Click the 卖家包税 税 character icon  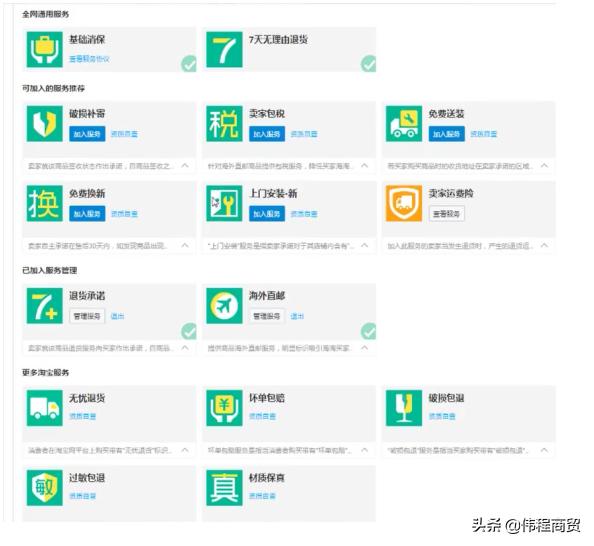(224, 124)
